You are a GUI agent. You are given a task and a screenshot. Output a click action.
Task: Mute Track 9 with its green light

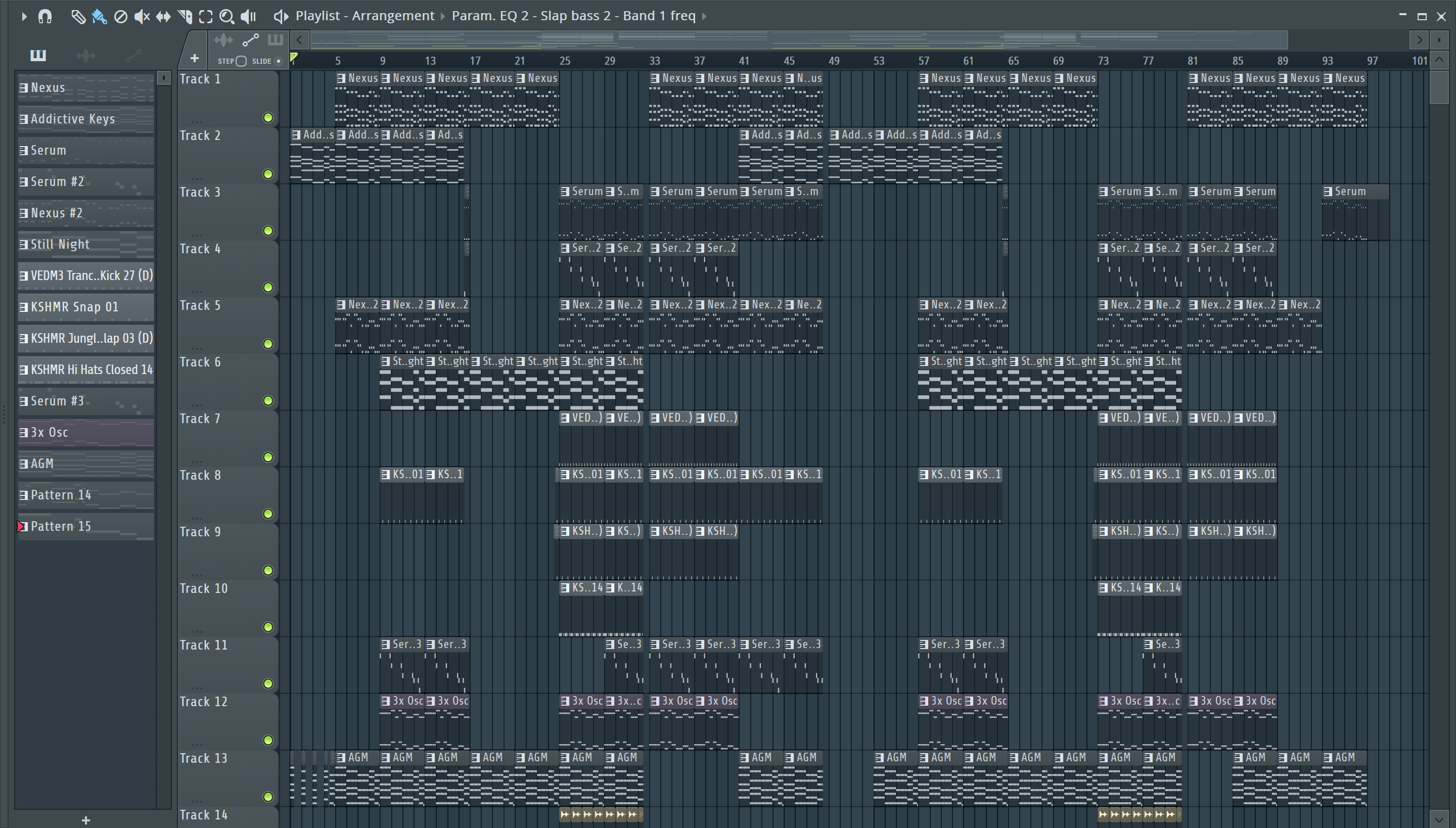click(268, 570)
